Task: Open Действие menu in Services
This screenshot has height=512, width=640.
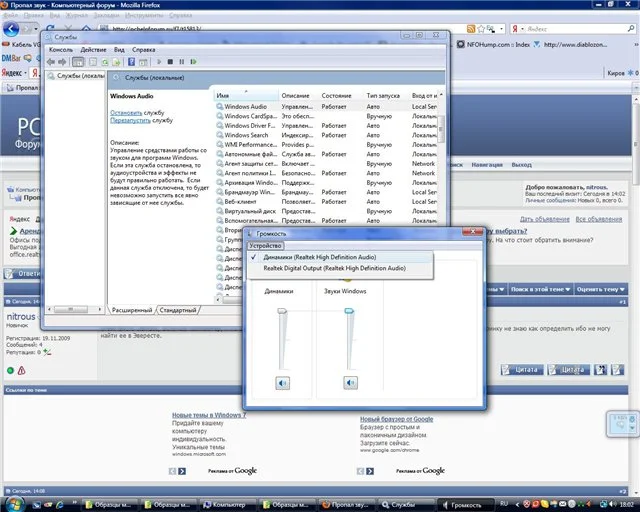Action: coord(93,49)
